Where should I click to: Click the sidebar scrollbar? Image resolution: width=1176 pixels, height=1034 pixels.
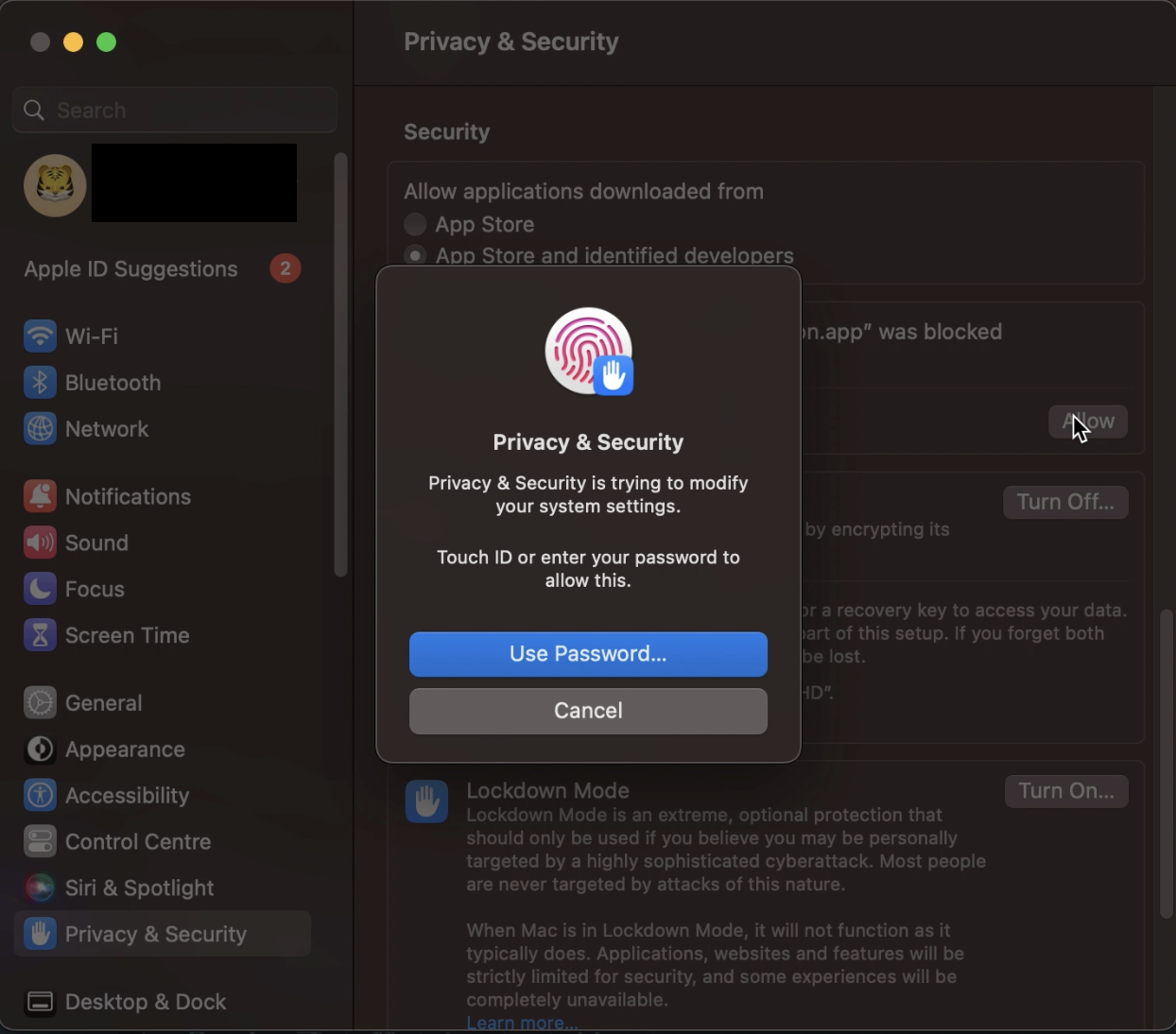tap(340, 365)
